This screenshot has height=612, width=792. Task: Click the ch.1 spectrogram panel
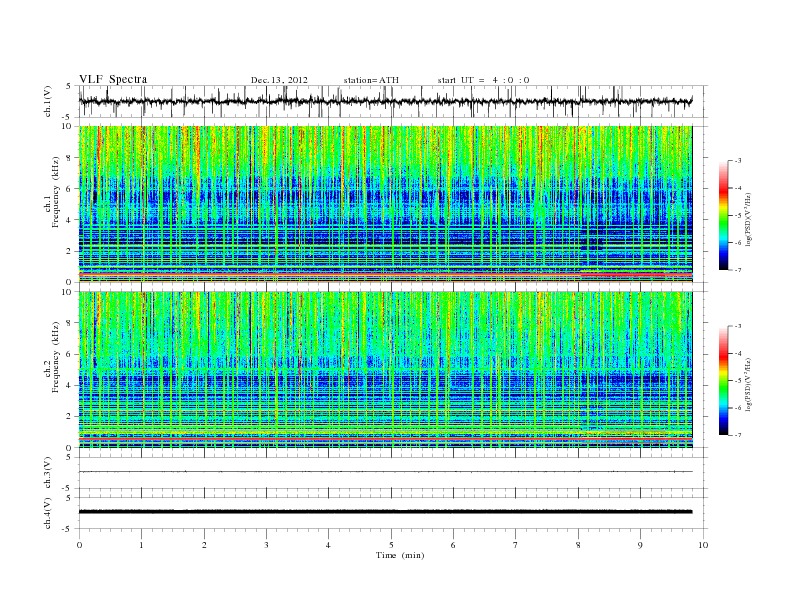click(x=385, y=204)
